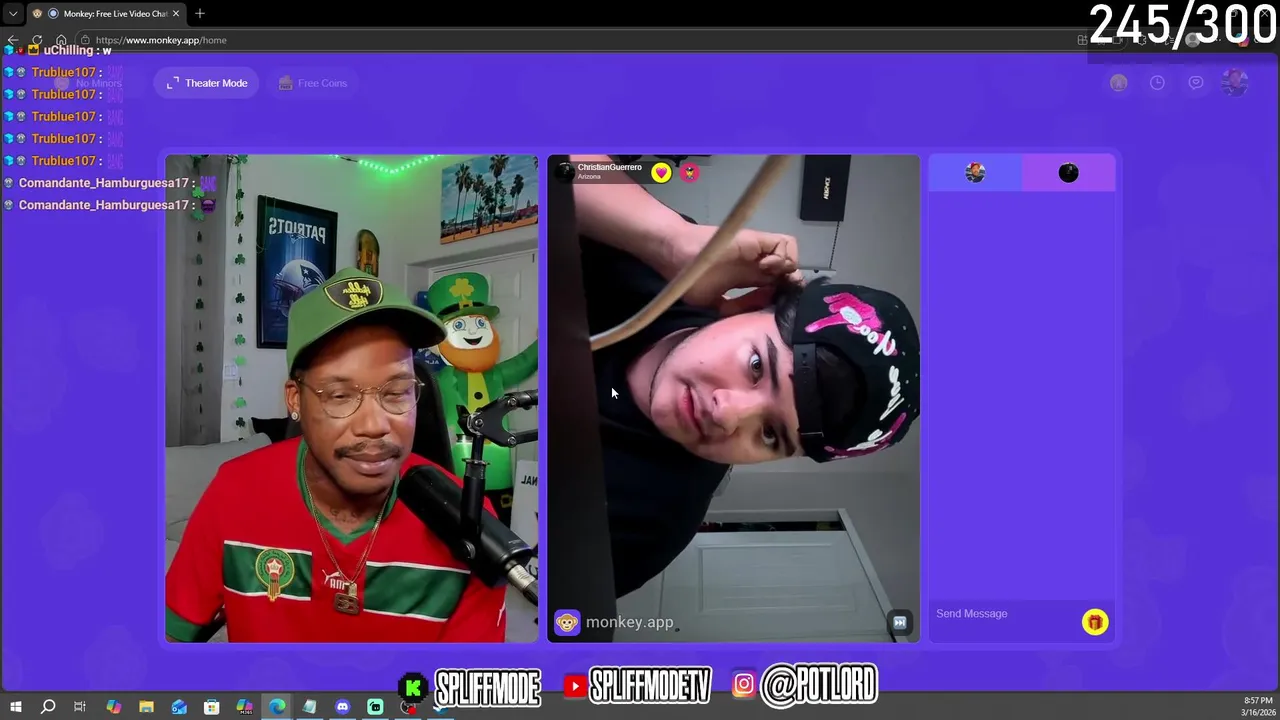Open your profile avatar menu

1235,83
